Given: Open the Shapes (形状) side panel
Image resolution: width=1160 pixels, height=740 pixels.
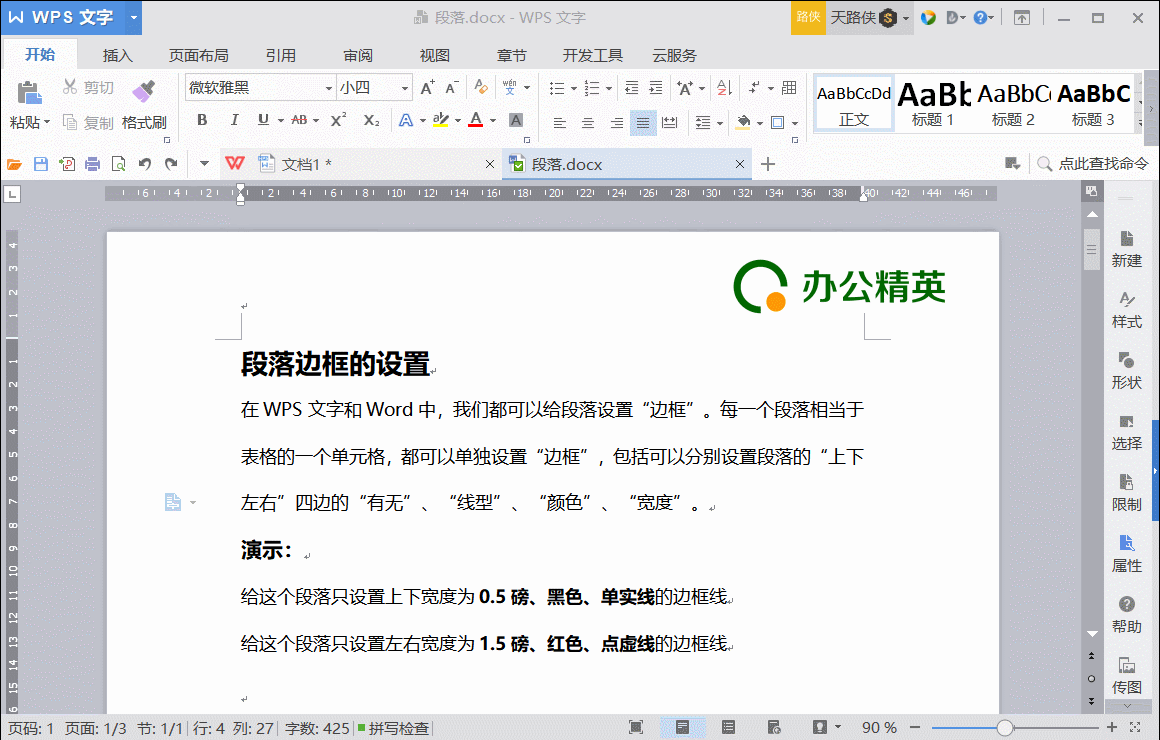Looking at the screenshot, I should coord(1126,371).
